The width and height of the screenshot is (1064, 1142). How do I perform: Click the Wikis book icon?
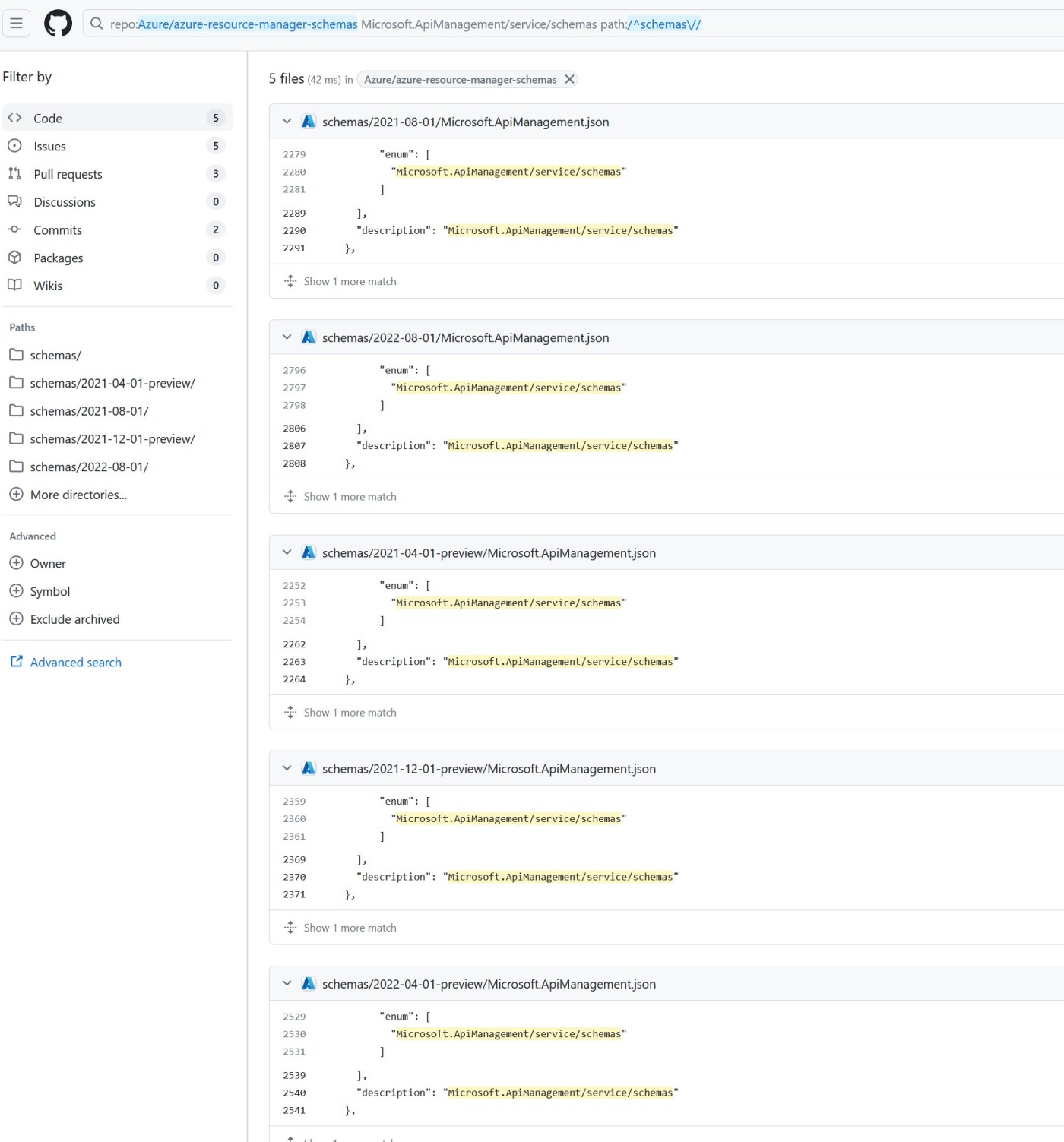pyautogui.click(x=15, y=285)
